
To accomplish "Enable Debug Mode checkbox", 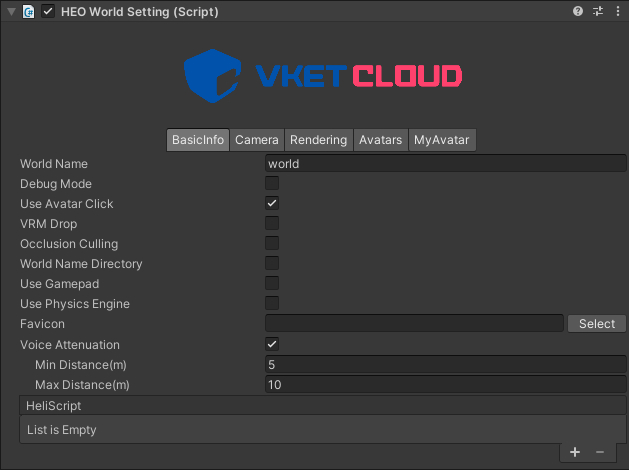I will 272,184.
